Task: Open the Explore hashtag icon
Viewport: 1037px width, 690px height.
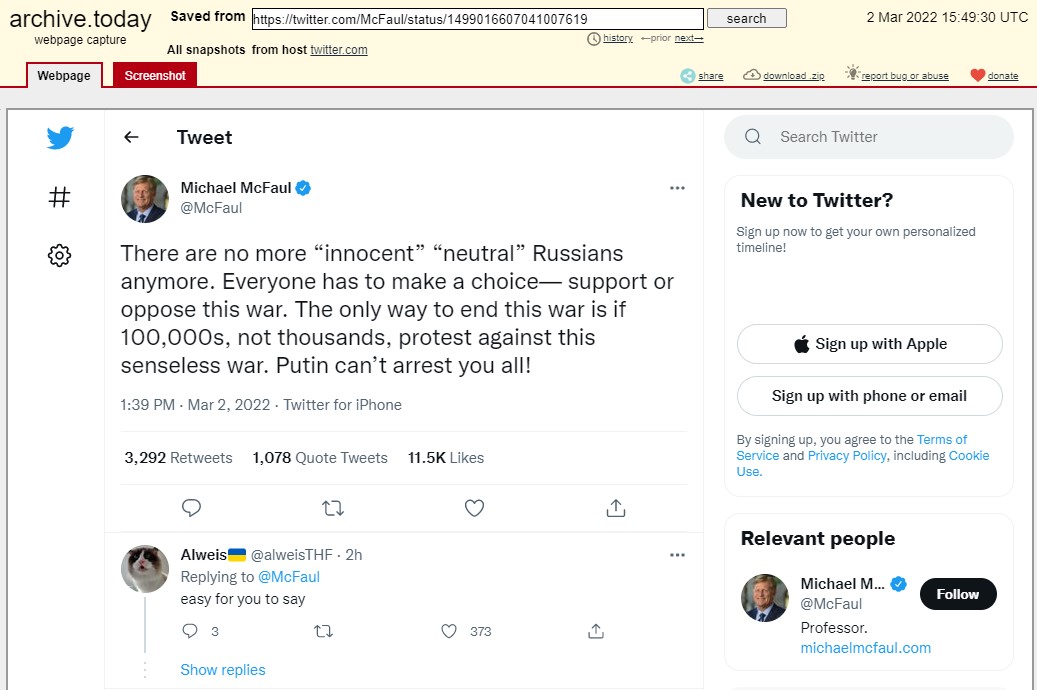Action: (60, 197)
